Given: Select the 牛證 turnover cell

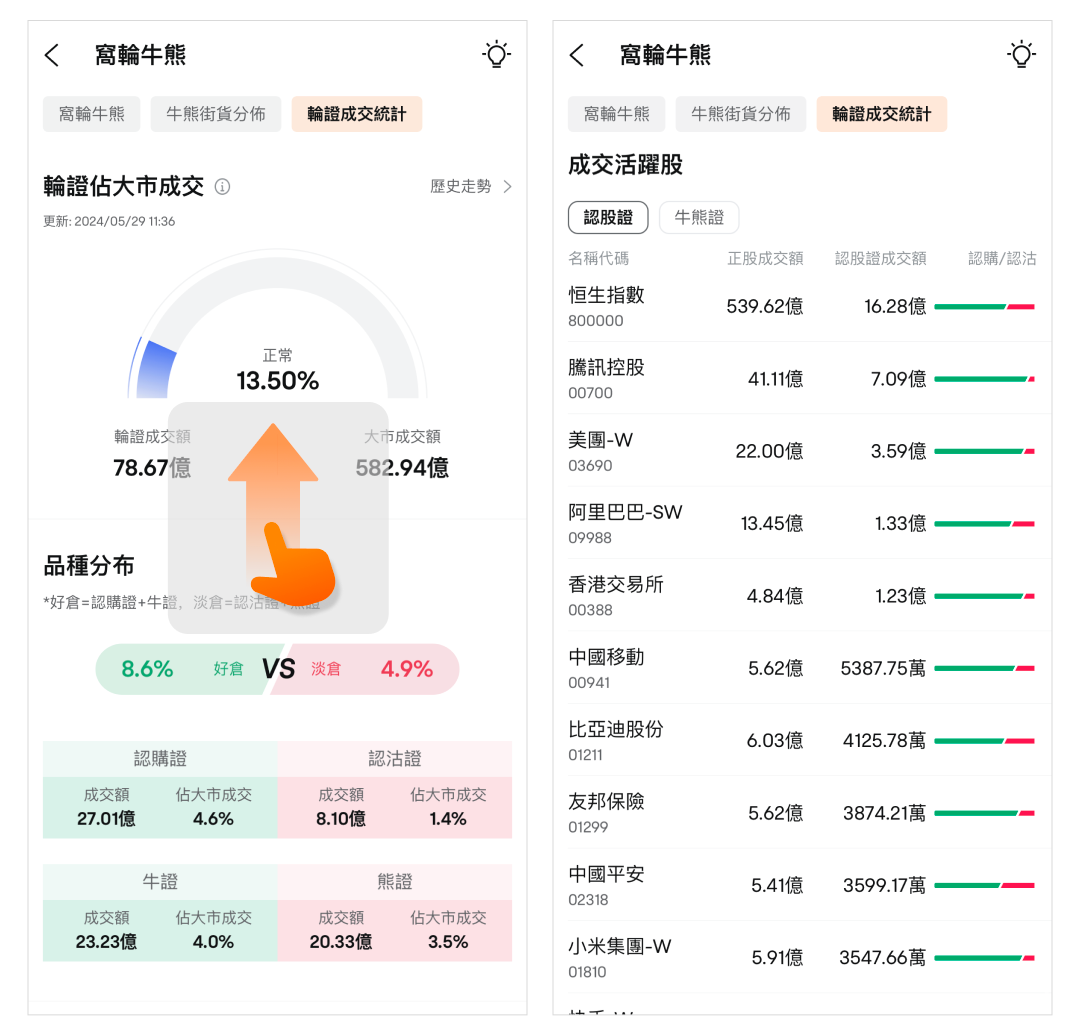Looking at the screenshot, I should (x=106, y=930).
